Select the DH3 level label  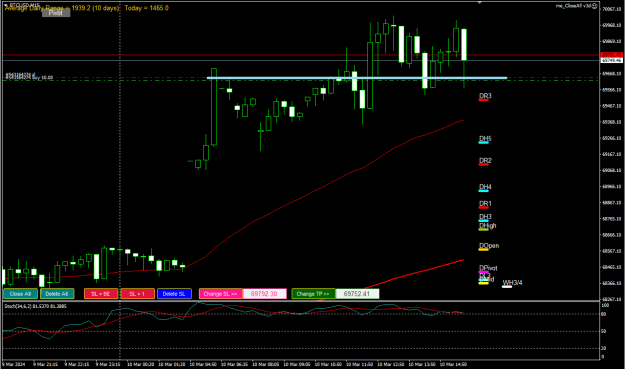click(x=485, y=217)
